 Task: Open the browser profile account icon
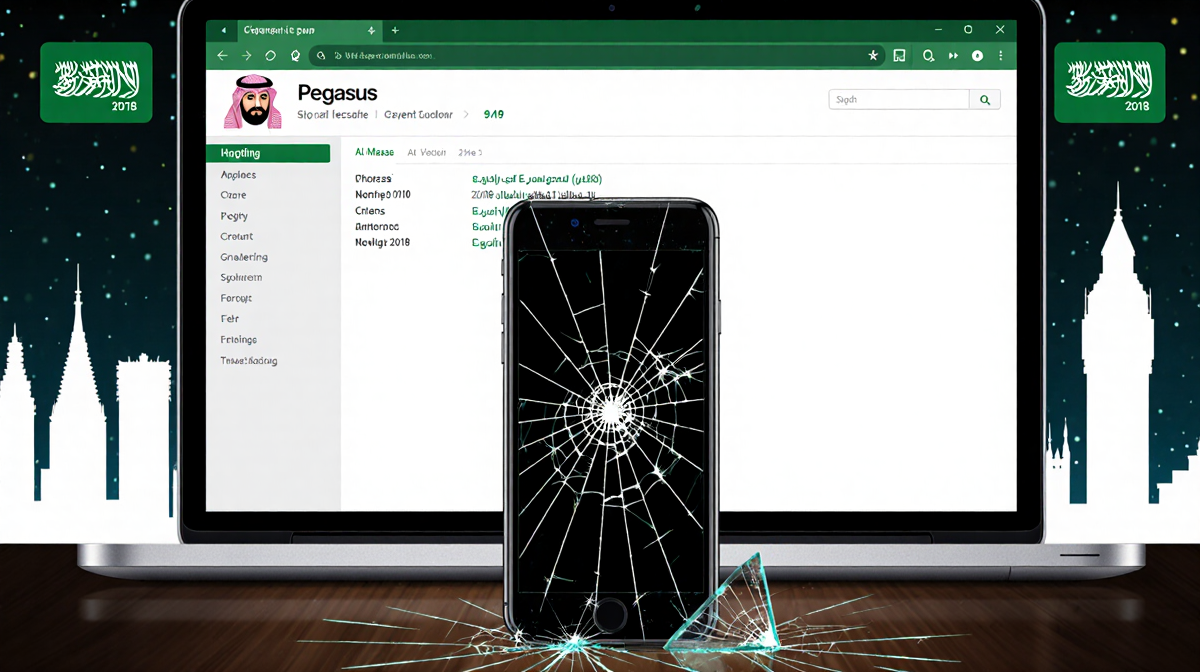click(977, 55)
